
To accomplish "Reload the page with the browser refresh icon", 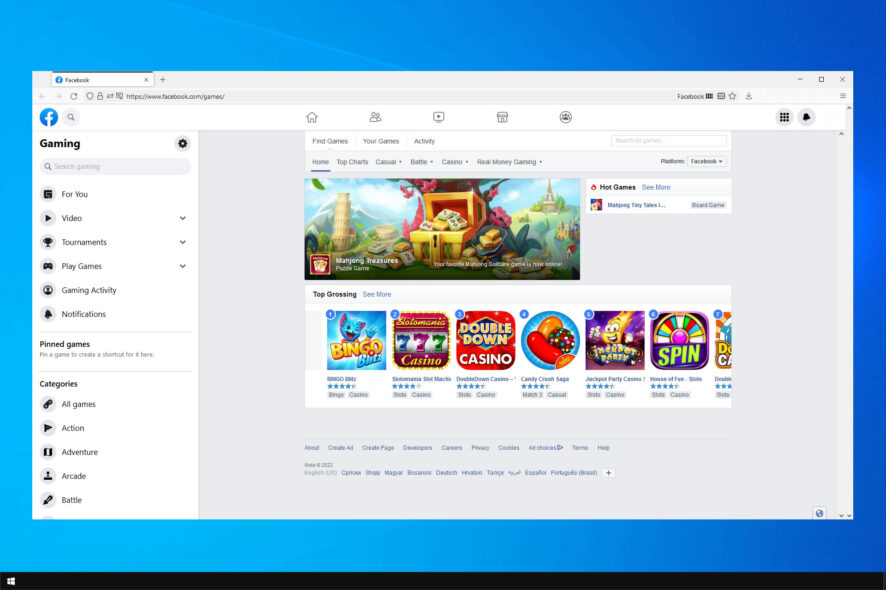I will [73, 97].
